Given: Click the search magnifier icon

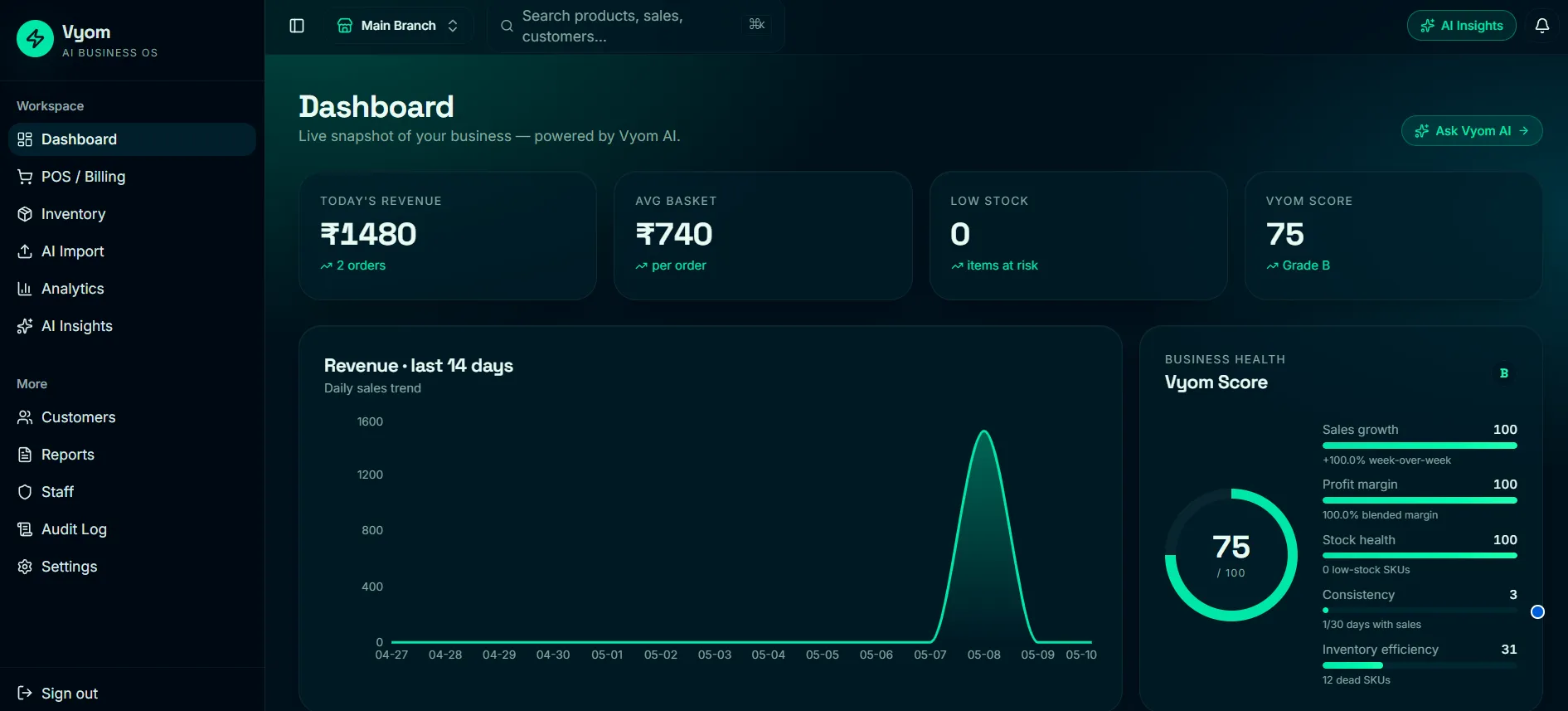Looking at the screenshot, I should pyautogui.click(x=507, y=27).
